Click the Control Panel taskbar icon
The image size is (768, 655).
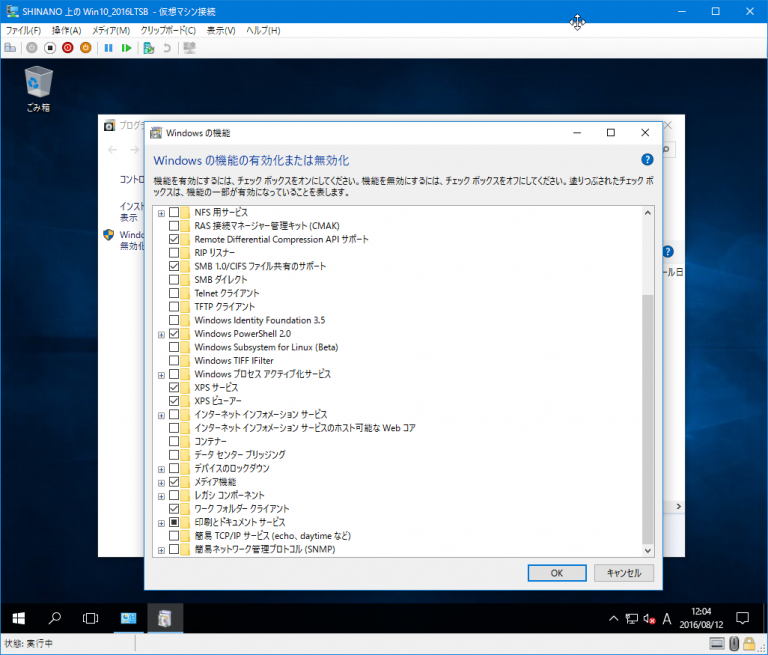point(128,618)
